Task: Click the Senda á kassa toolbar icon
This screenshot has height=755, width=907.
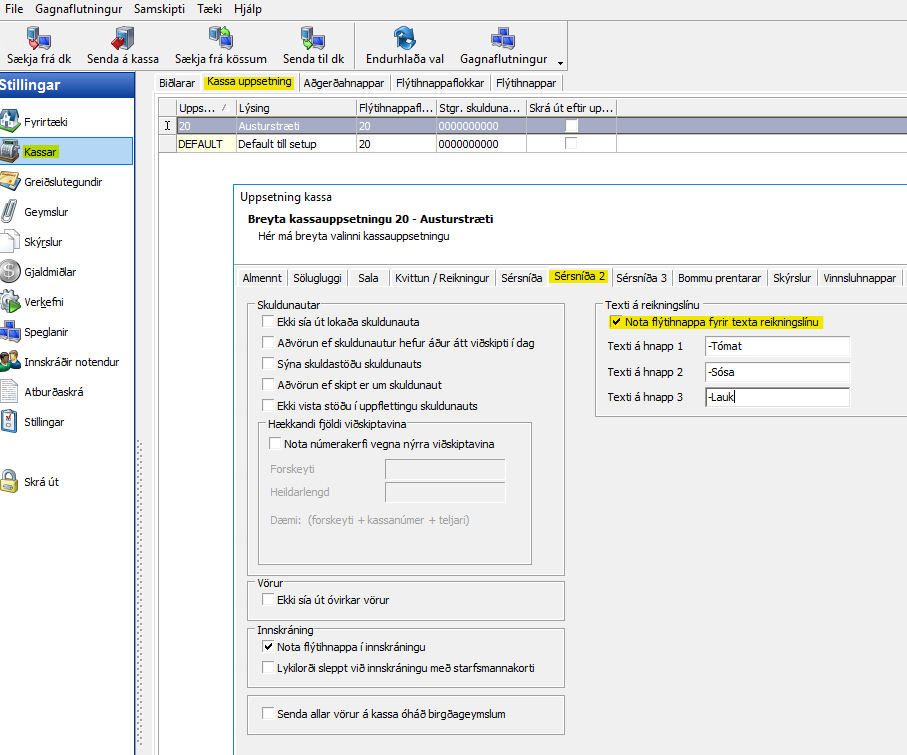Action: (123, 39)
